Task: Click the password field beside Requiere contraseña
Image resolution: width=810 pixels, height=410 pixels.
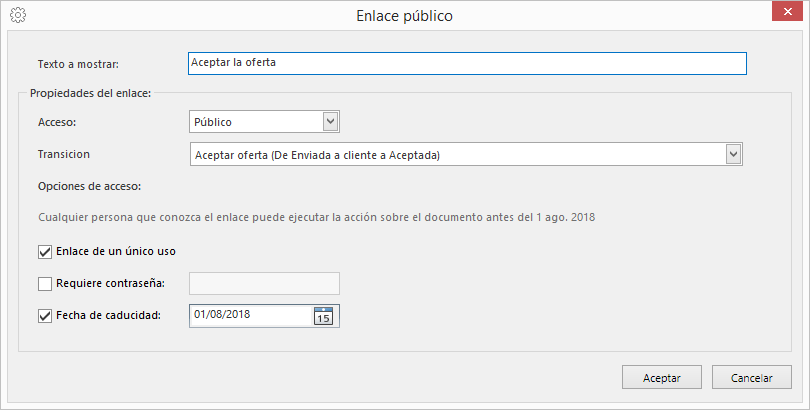Action: [264, 283]
